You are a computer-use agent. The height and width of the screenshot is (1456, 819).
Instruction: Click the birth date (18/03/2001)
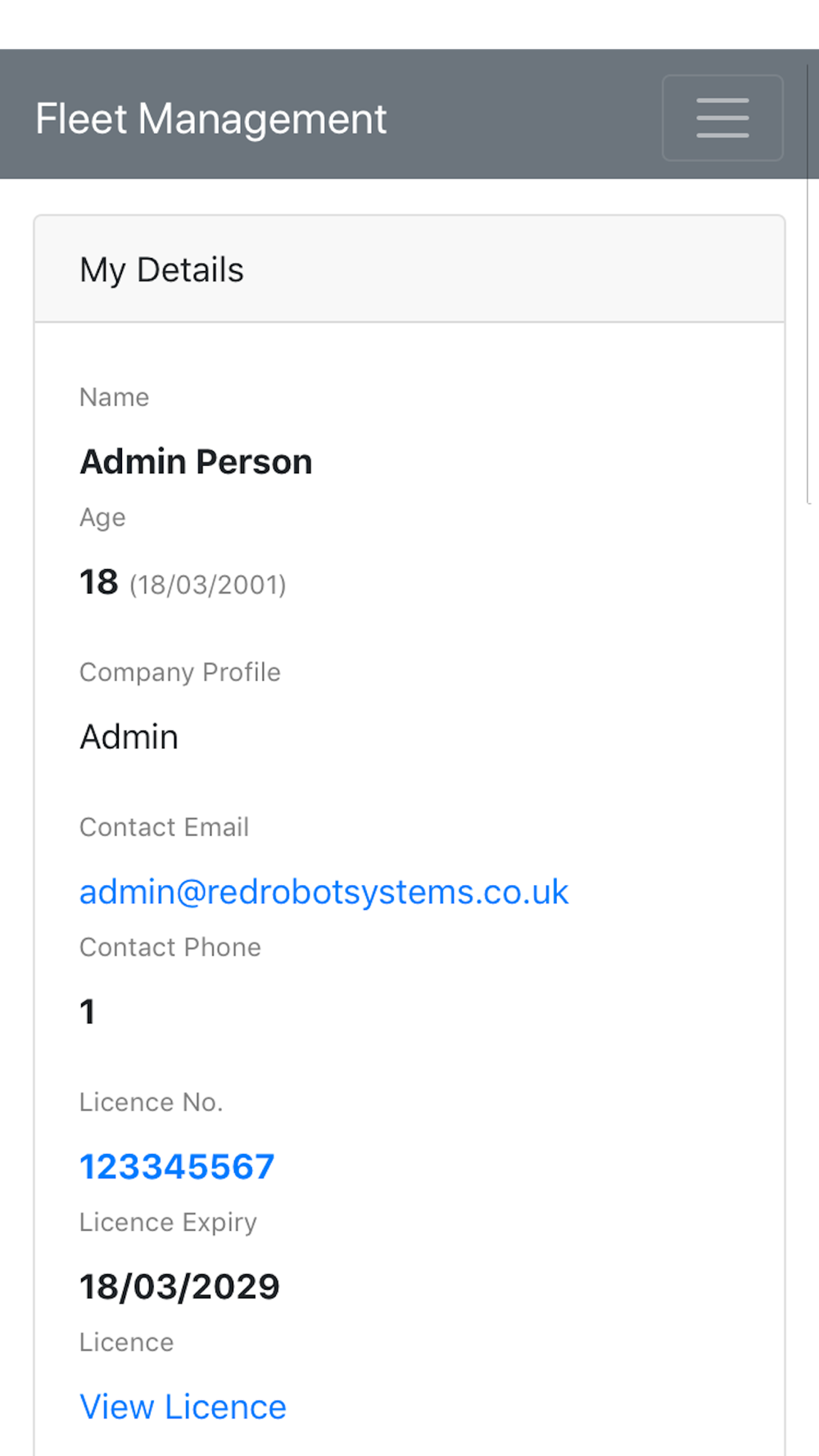pos(208,585)
